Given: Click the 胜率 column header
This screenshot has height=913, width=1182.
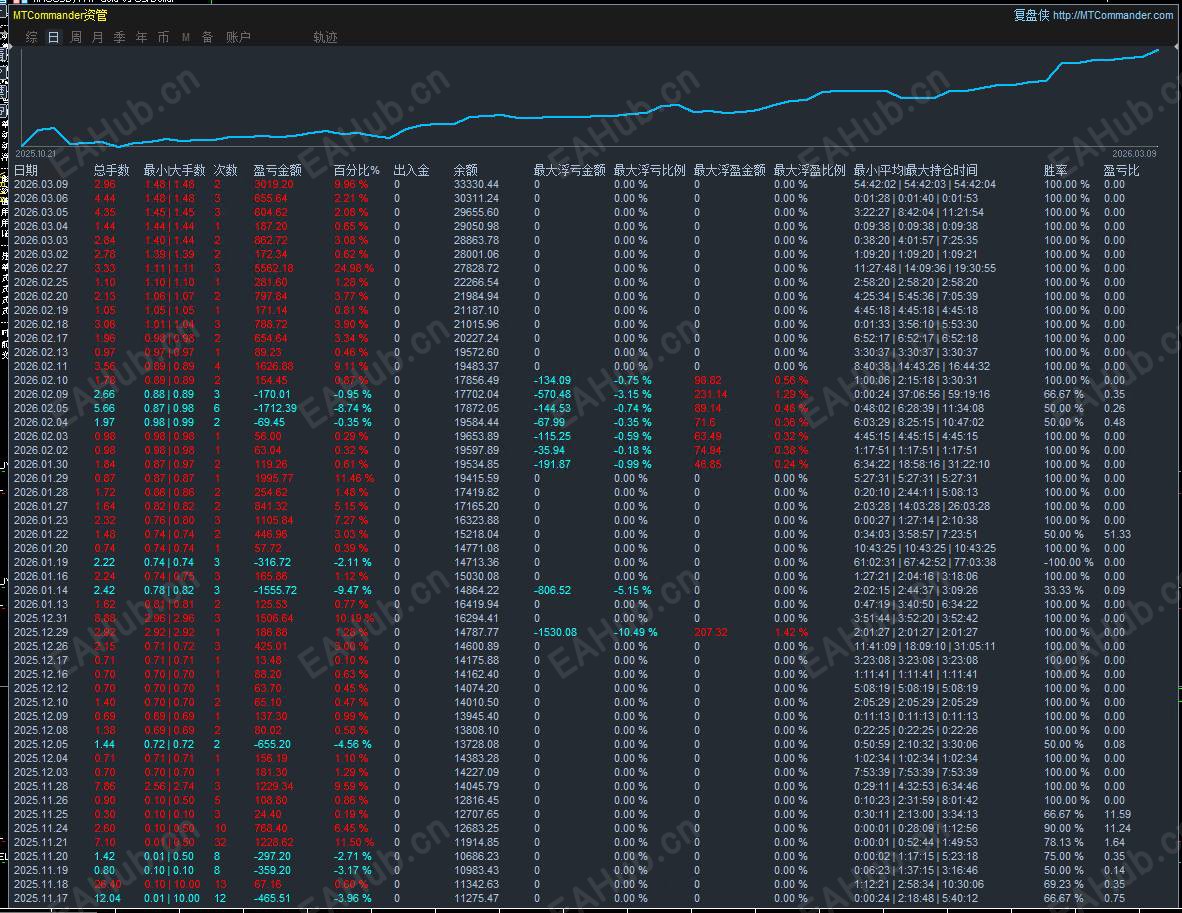Looking at the screenshot, I should pyautogui.click(x=1056, y=171).
